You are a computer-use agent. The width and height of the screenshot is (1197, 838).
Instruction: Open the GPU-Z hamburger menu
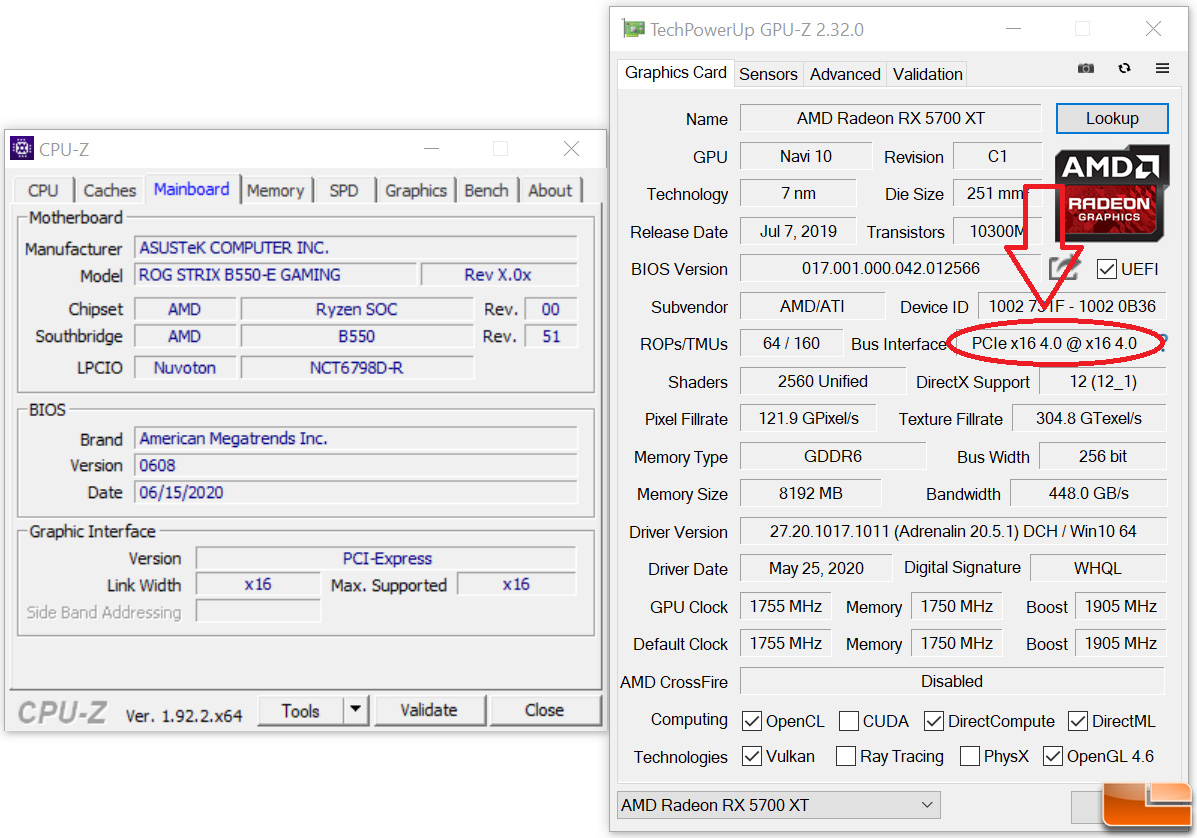(x=1163, y=69)
